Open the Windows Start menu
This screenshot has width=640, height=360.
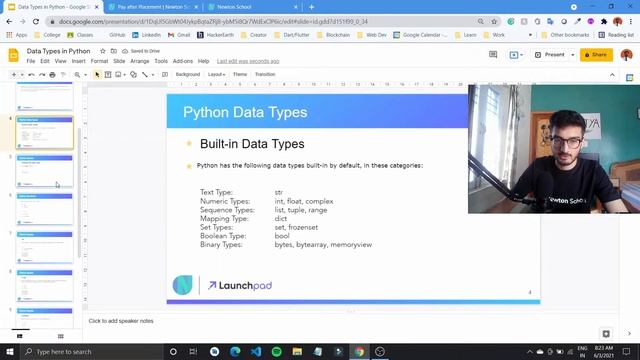[10, 351]
